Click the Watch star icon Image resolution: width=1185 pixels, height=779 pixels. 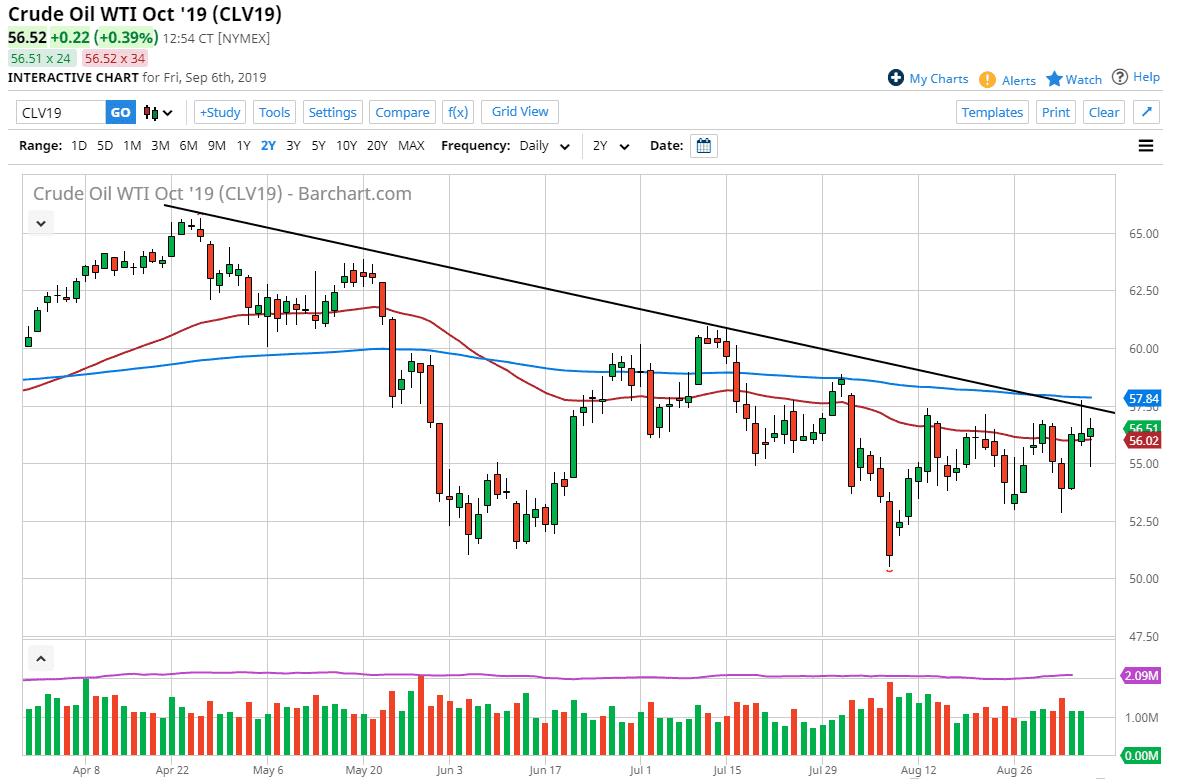coord(1054,78)
